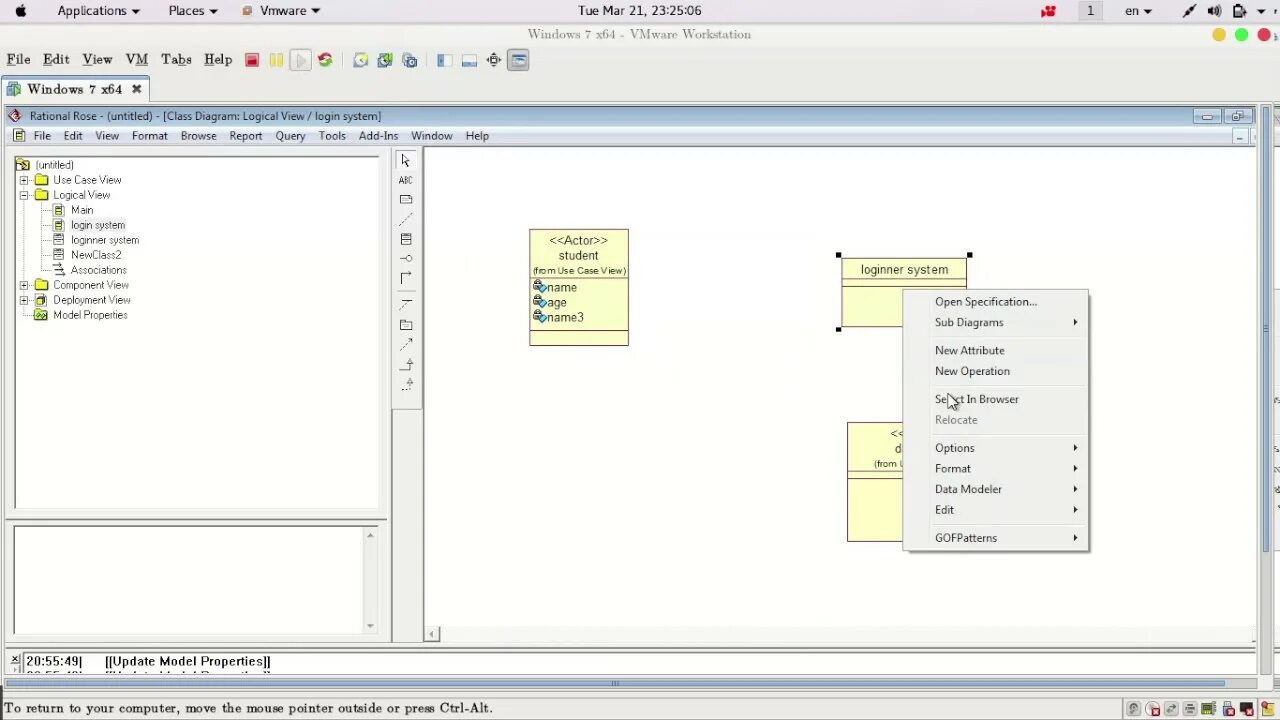Choose the Generalization tool

pyautogui.click(x=405, y=364)
